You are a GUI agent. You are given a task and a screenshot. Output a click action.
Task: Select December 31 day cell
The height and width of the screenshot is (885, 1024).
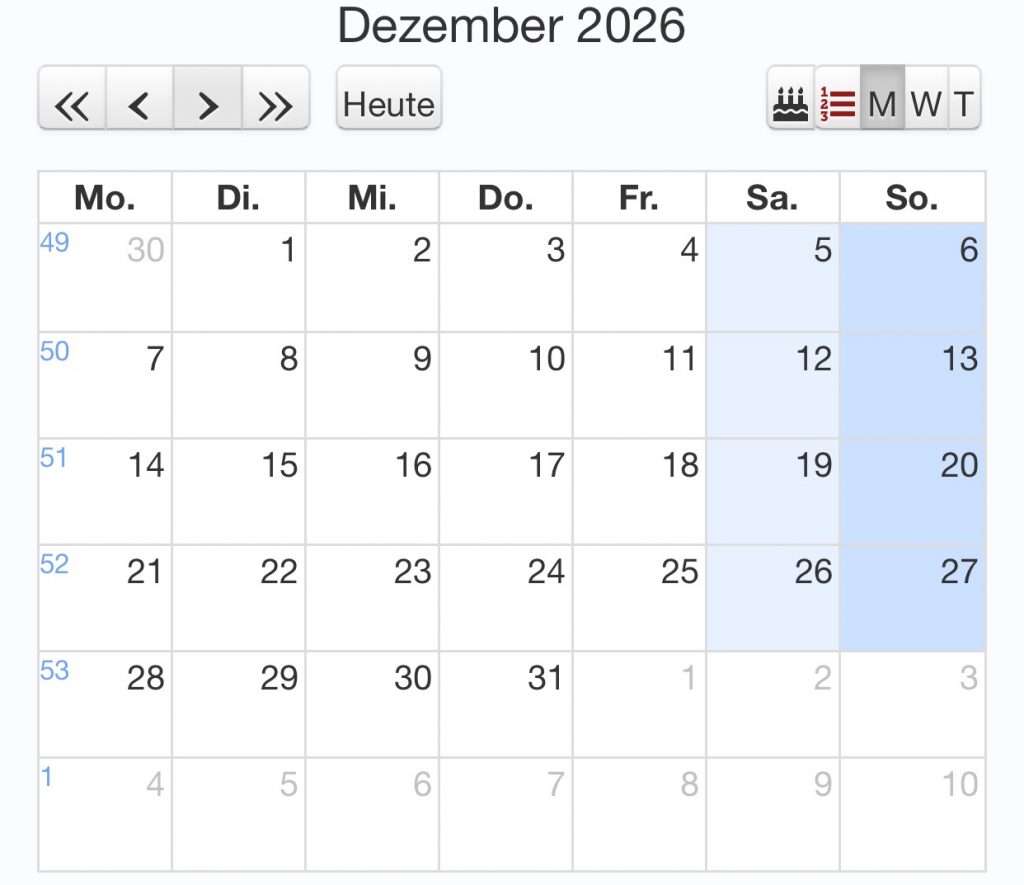click(506, 704)
